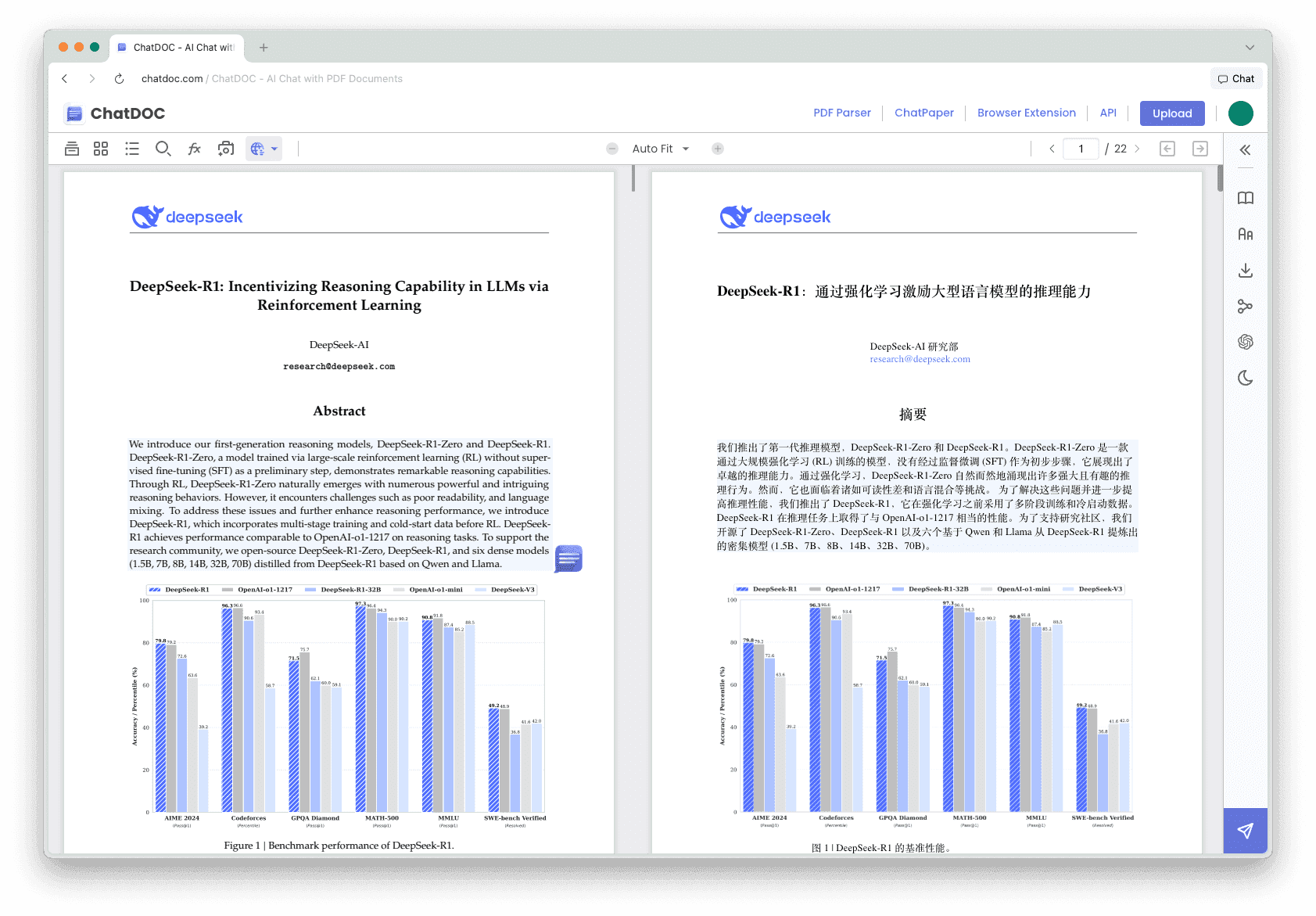Click the research@deepseek.com link in translated page
The image size is (1316, 916).
pos(920,360)
